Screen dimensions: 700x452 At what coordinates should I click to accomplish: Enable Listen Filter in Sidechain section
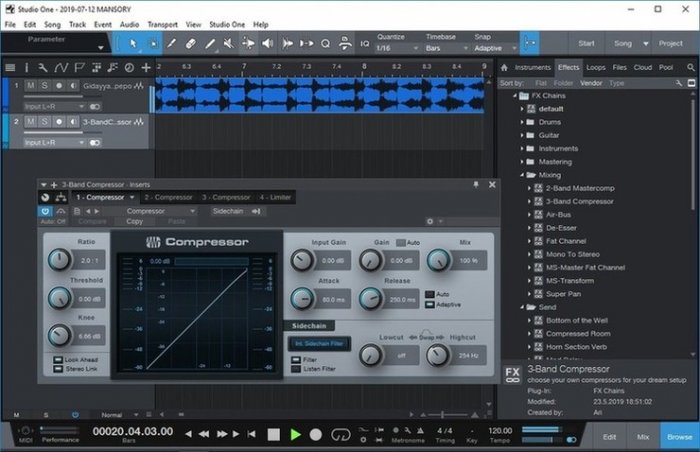pyautogui.click(x=294, y=369)
